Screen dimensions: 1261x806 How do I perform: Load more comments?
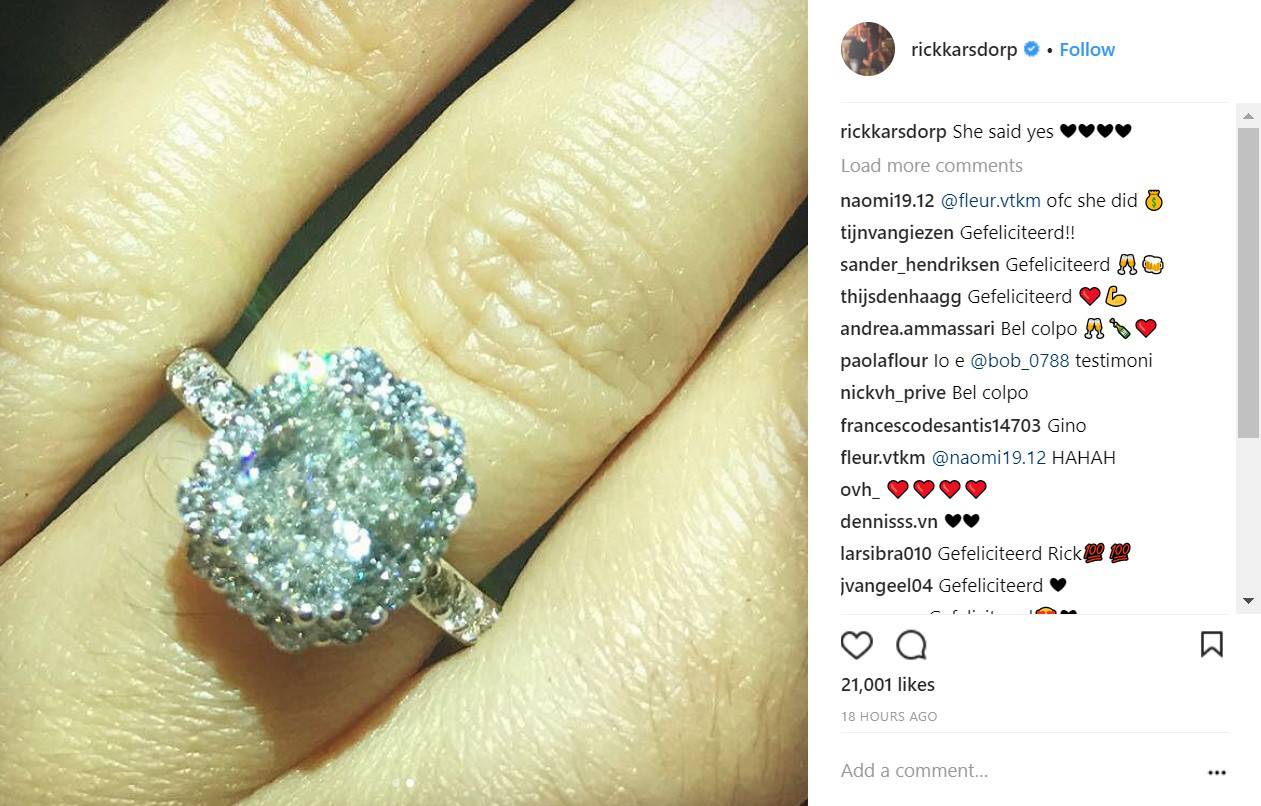coord(931,166)
